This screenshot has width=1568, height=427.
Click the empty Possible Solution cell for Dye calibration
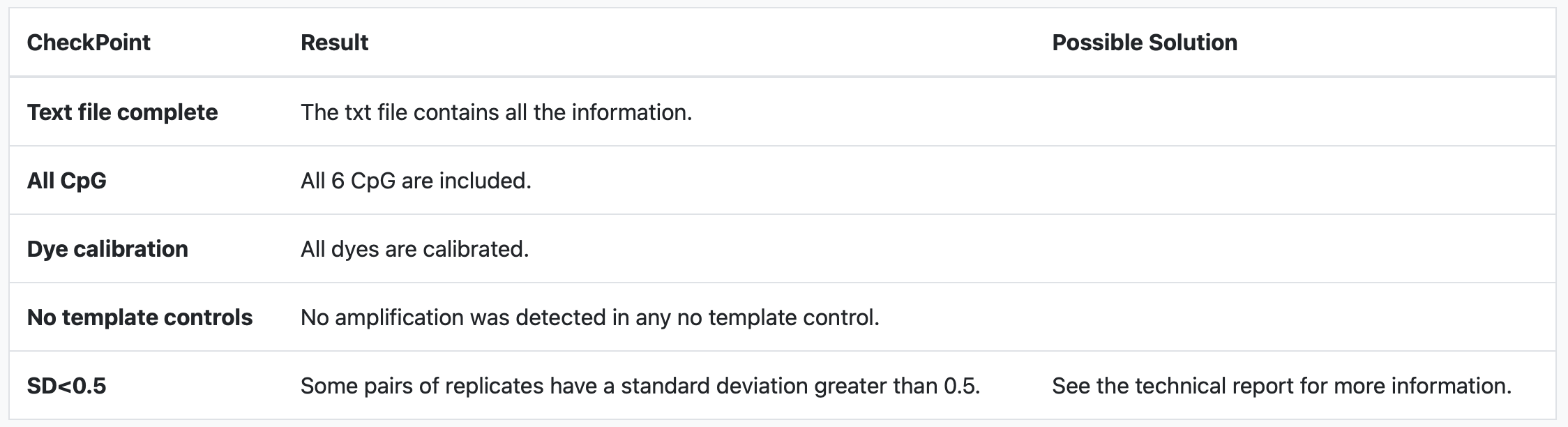(x=1297, y=249)
